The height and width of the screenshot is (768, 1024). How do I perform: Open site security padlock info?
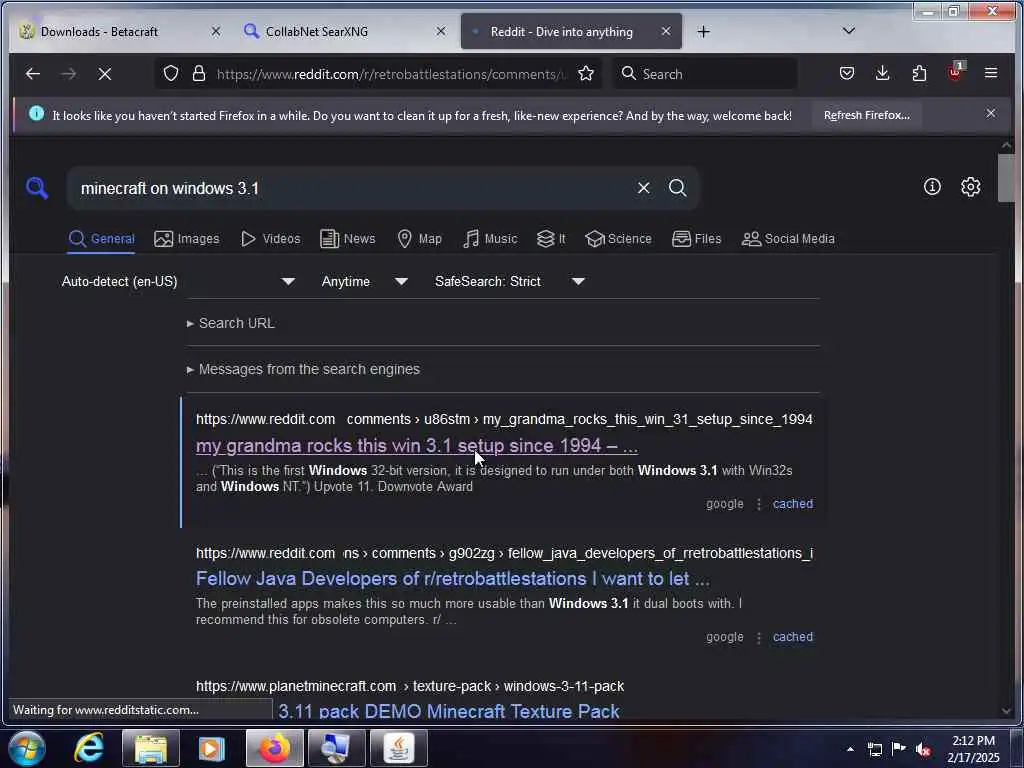tap(199, 74)
